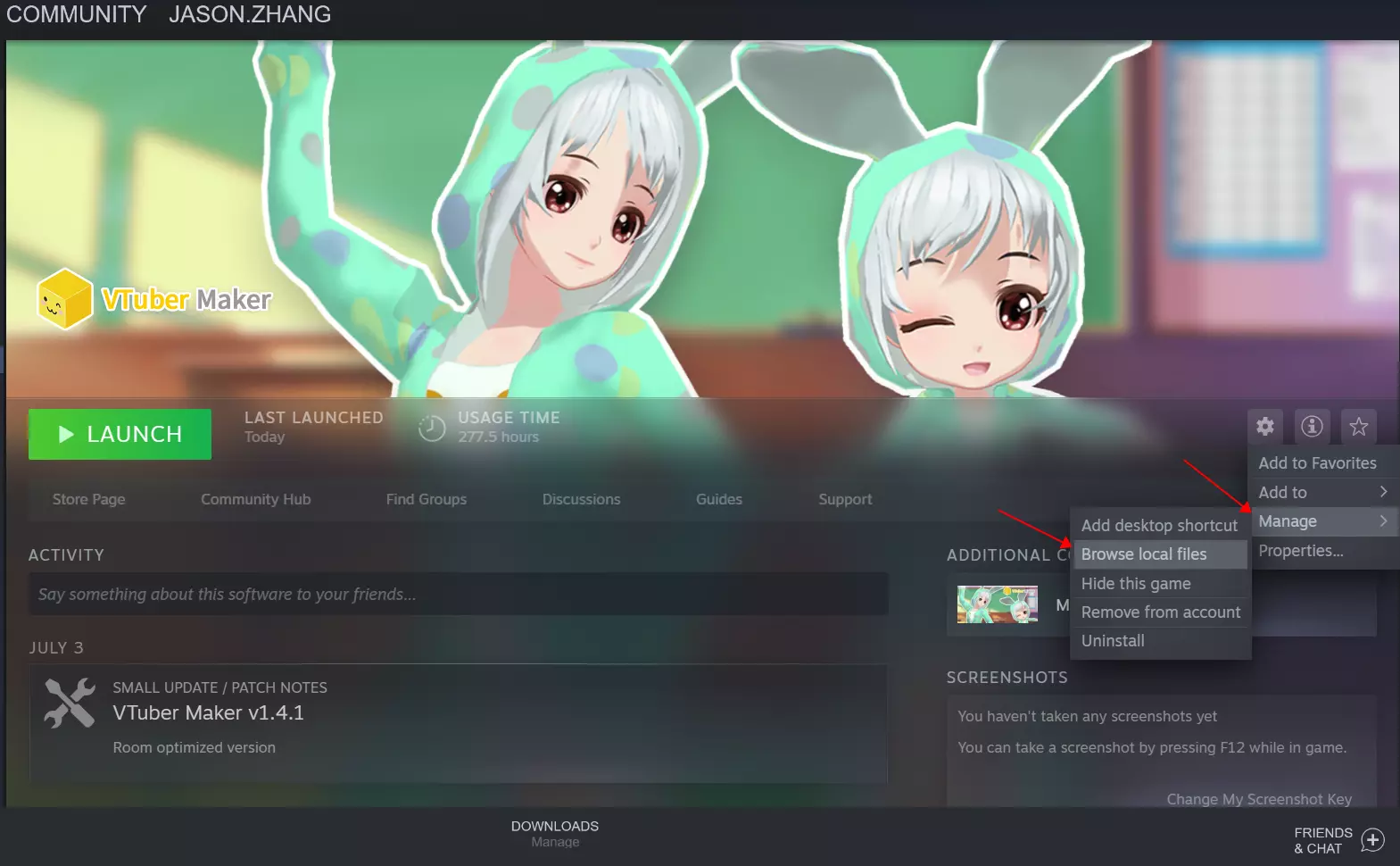The width and height of the screenshot is (1400, 866).
Task: Select Add to Favorites menu entry
Action: point(1323,463)
